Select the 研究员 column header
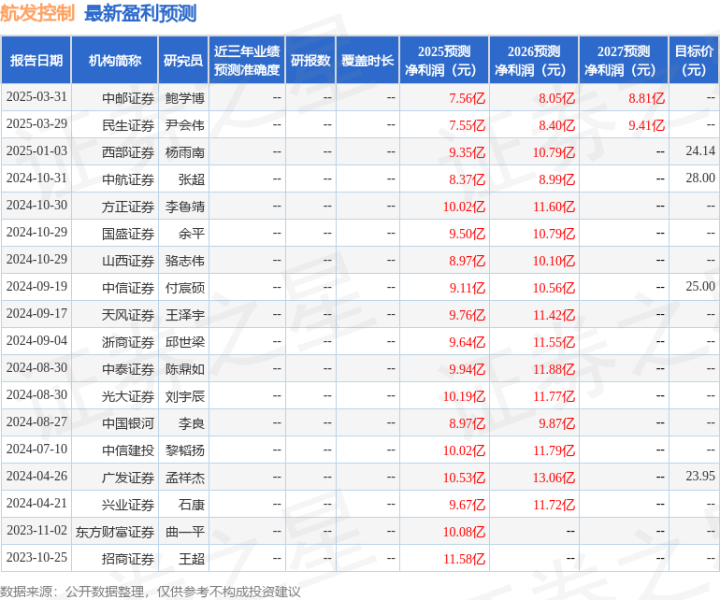This screenshot has height=600, width=720. click(183, 60)
